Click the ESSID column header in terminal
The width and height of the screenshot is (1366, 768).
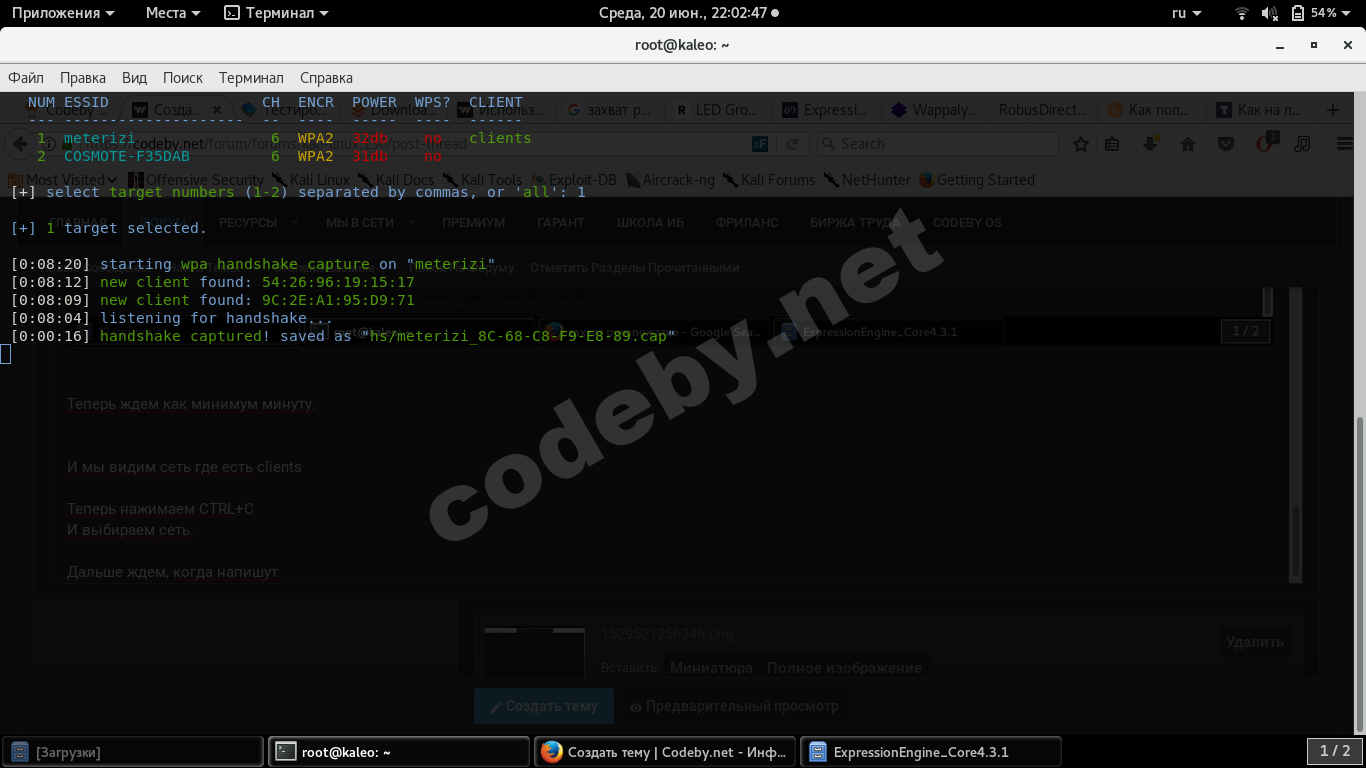(87, 102)
